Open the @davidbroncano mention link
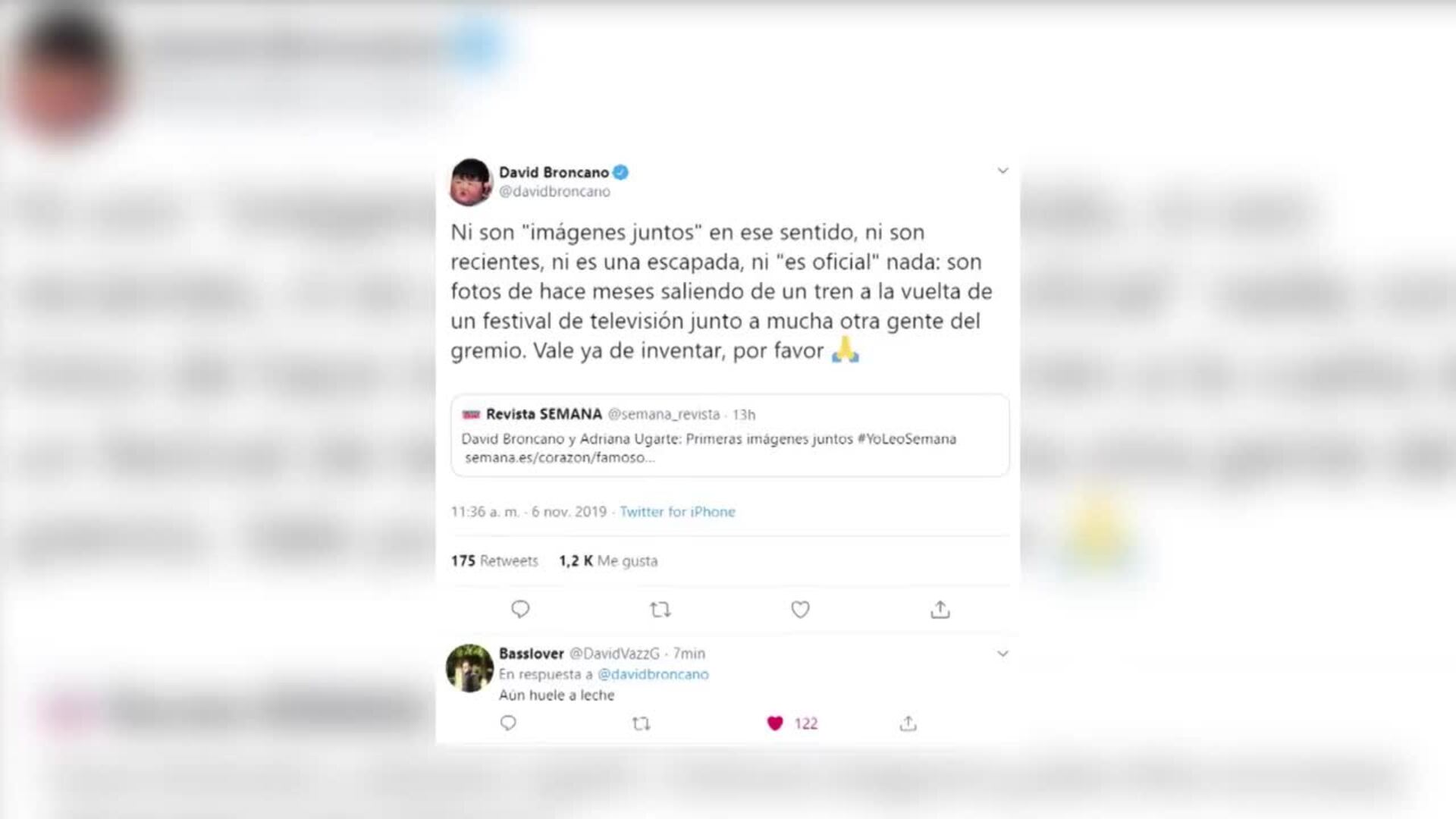 [653, 674]
